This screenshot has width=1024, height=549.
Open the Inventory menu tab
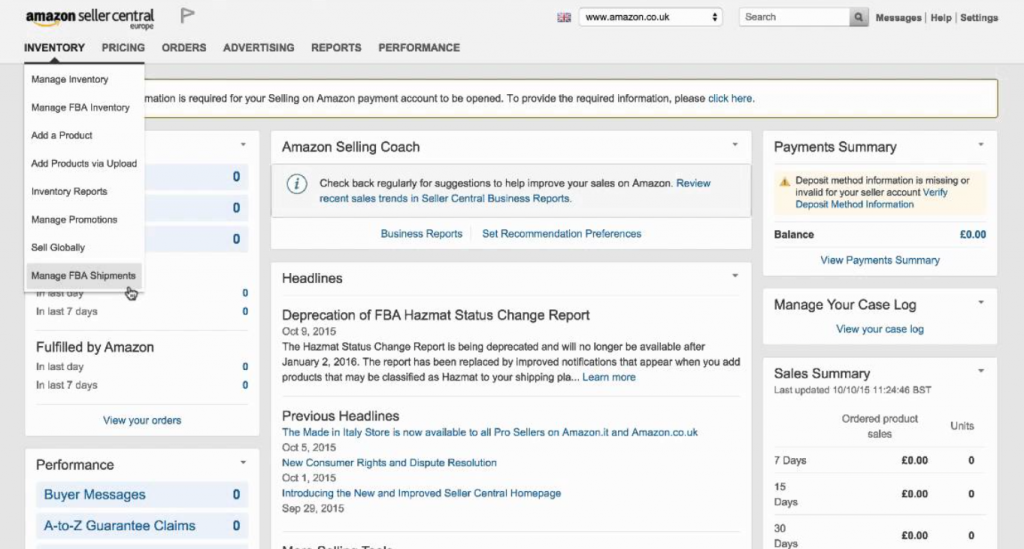pyautogui.click(x=54, y=48)
